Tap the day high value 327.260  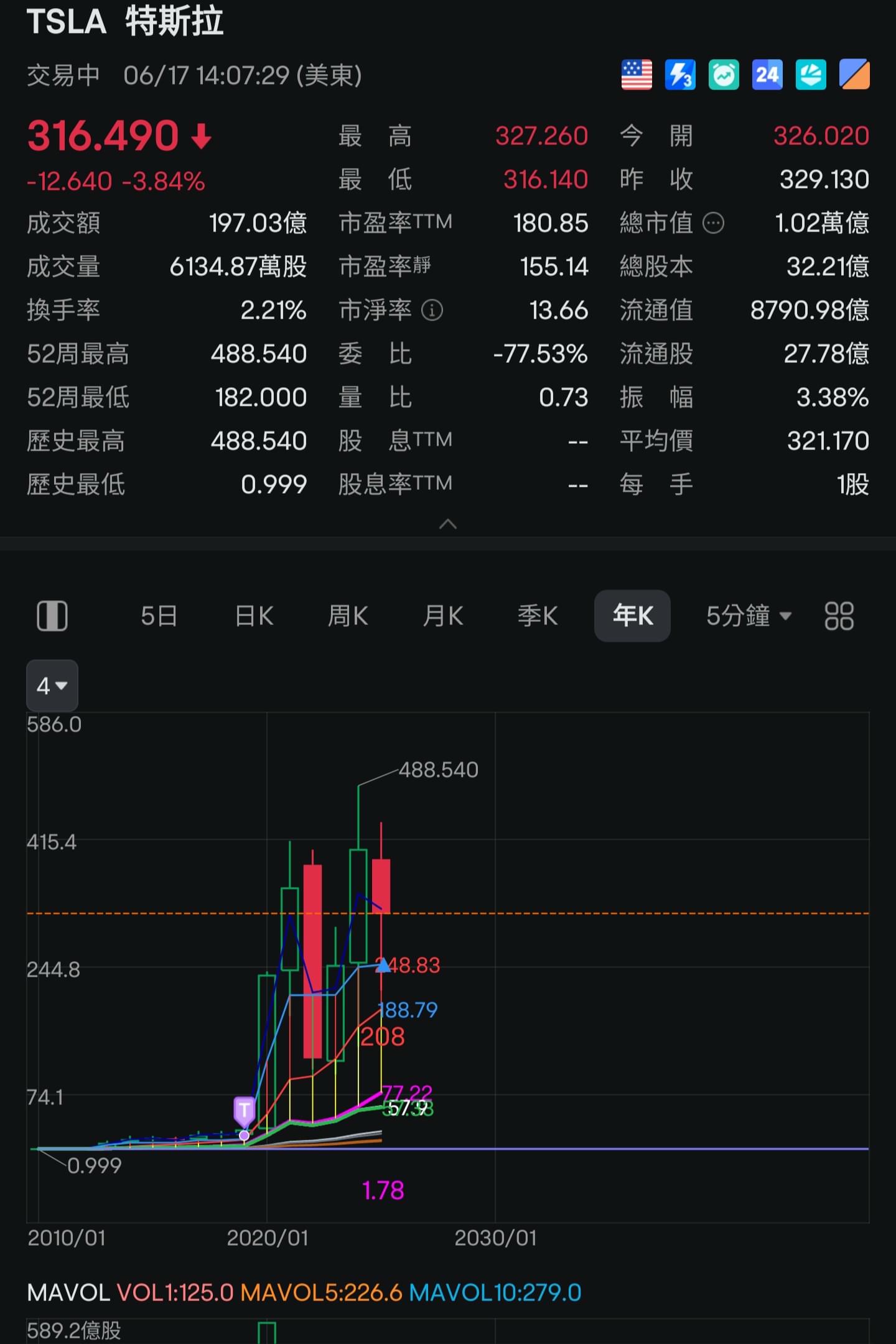pos(541,136)
